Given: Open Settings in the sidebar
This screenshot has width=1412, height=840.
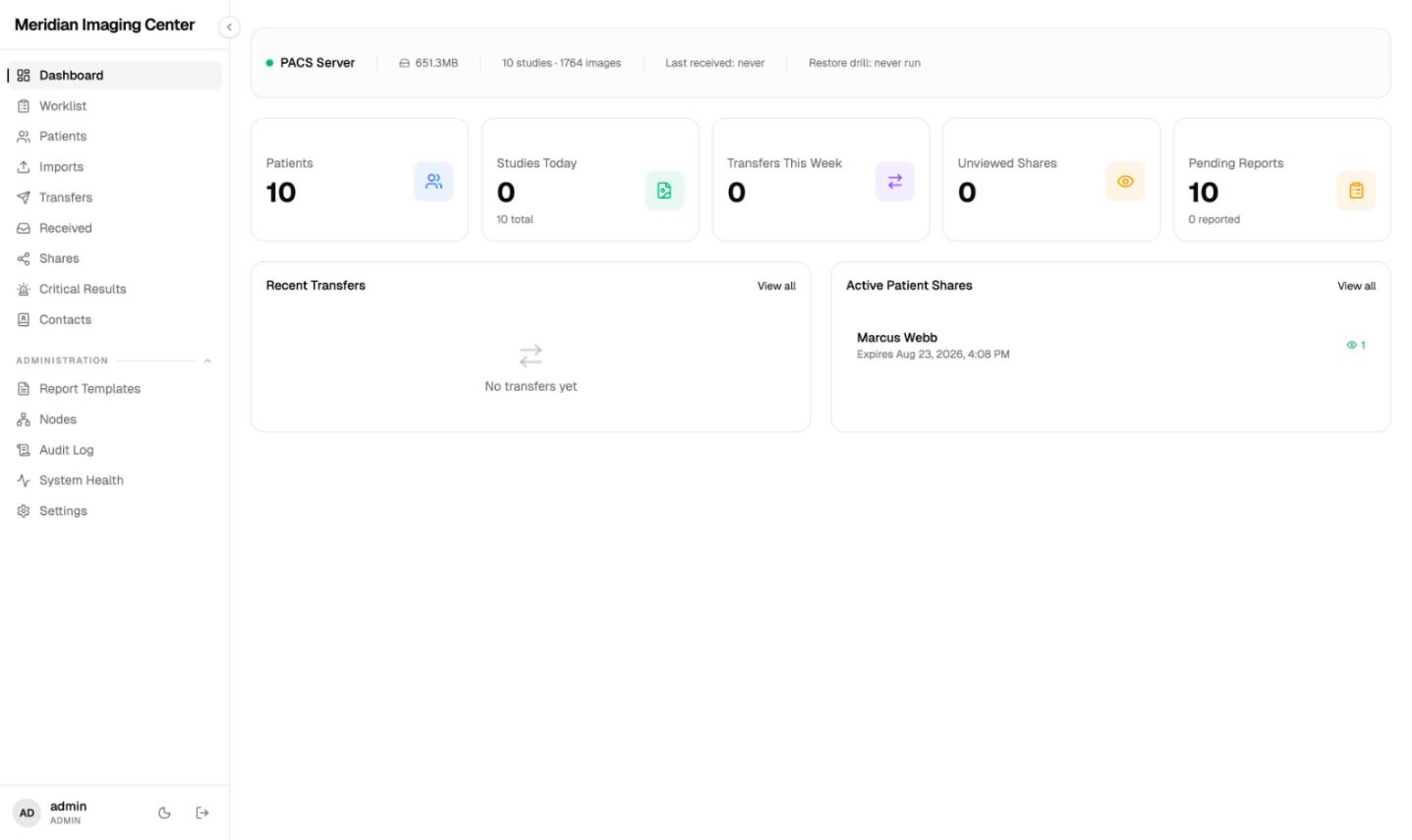Looking at the screenshot, I should [115, 511].
